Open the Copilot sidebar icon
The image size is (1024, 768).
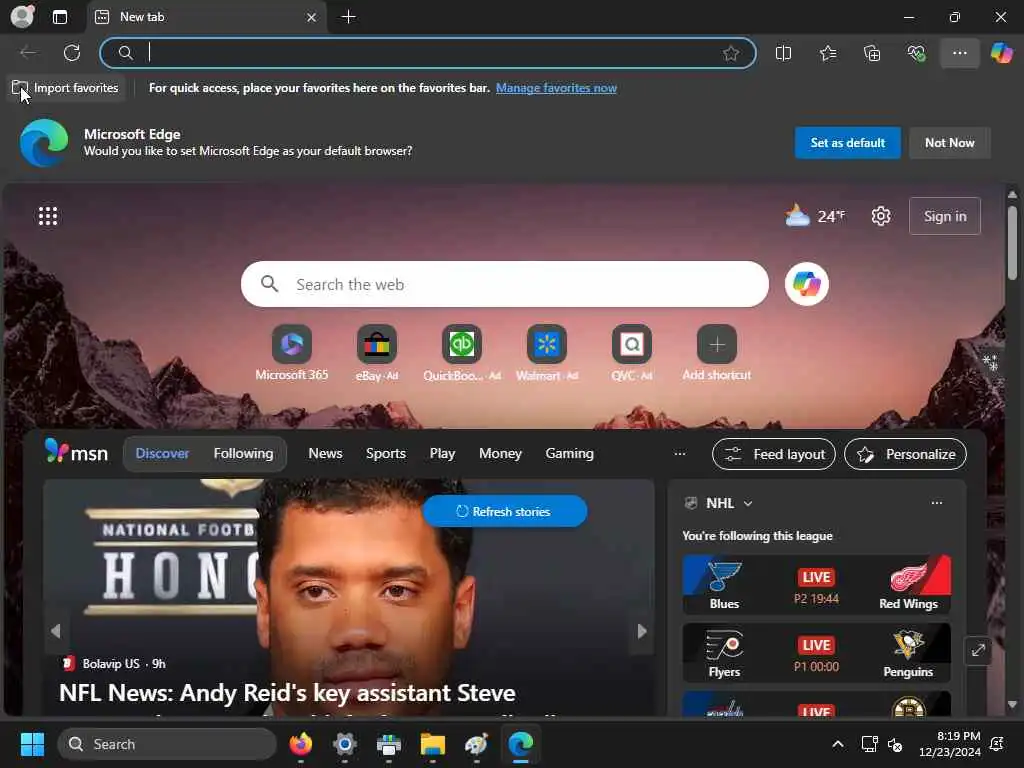tap(1001, 53)
